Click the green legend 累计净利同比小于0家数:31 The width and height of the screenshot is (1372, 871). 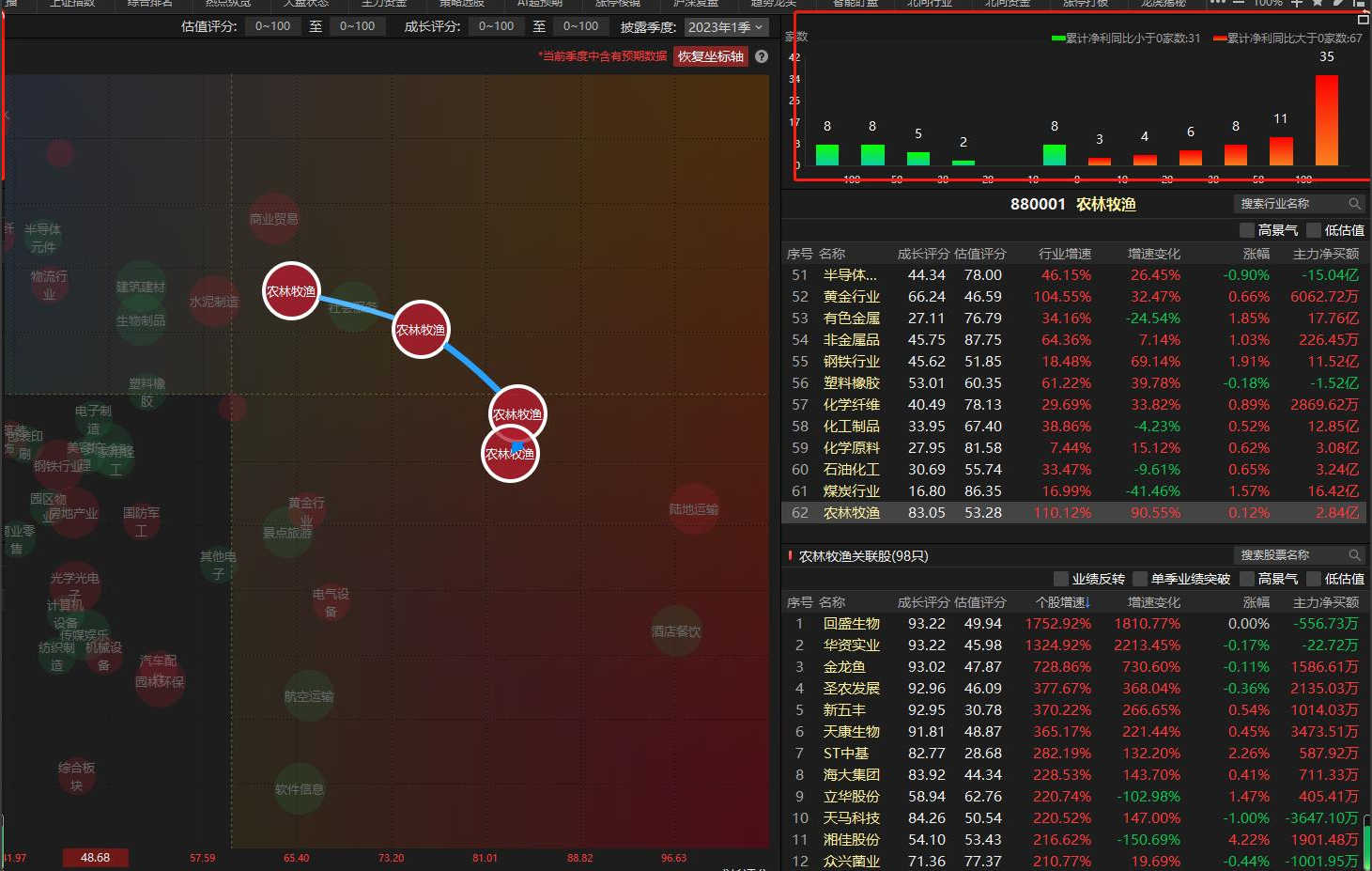click(1126, 39)
